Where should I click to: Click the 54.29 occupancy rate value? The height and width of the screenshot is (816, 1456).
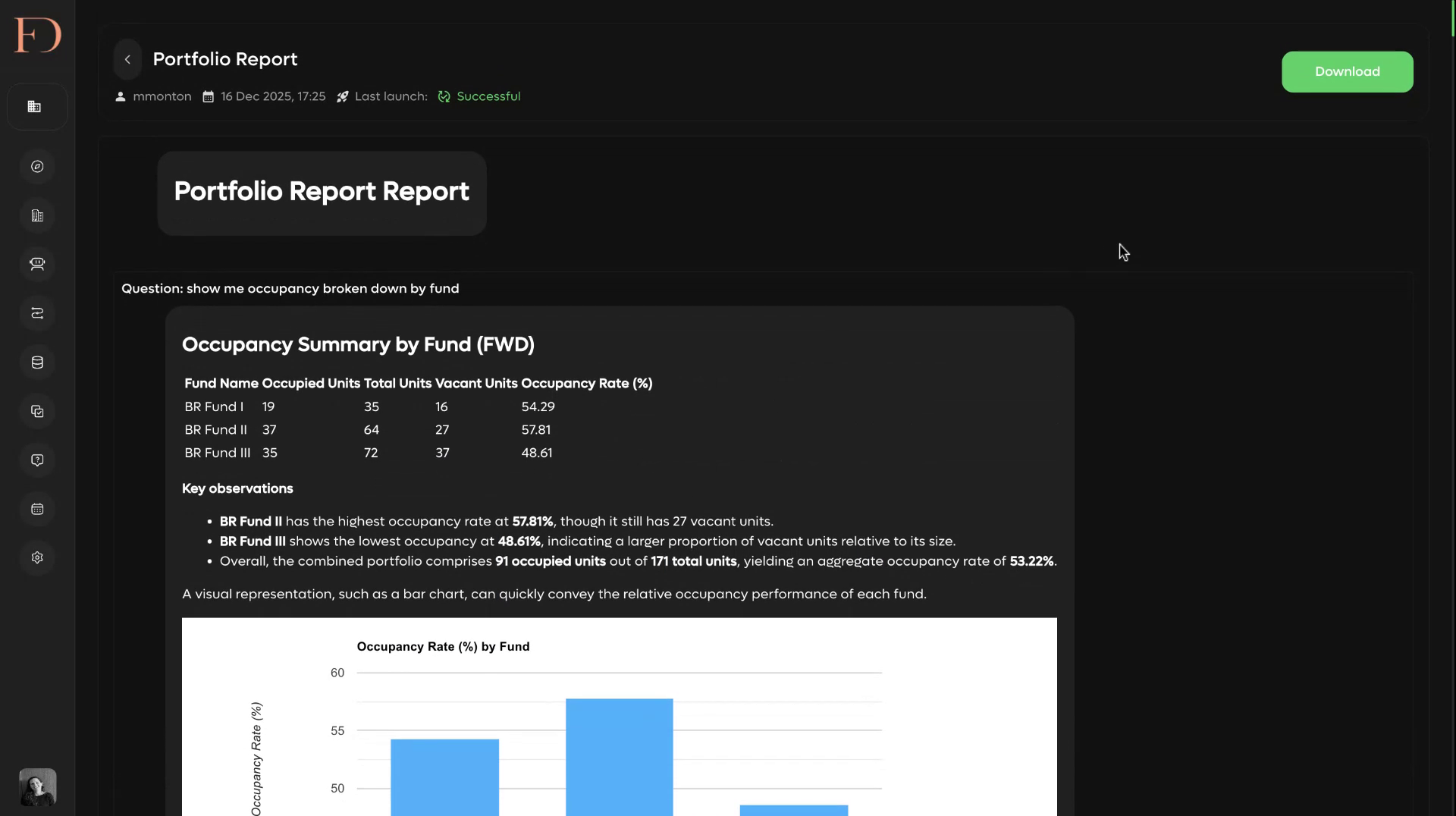tap(538, 407)
